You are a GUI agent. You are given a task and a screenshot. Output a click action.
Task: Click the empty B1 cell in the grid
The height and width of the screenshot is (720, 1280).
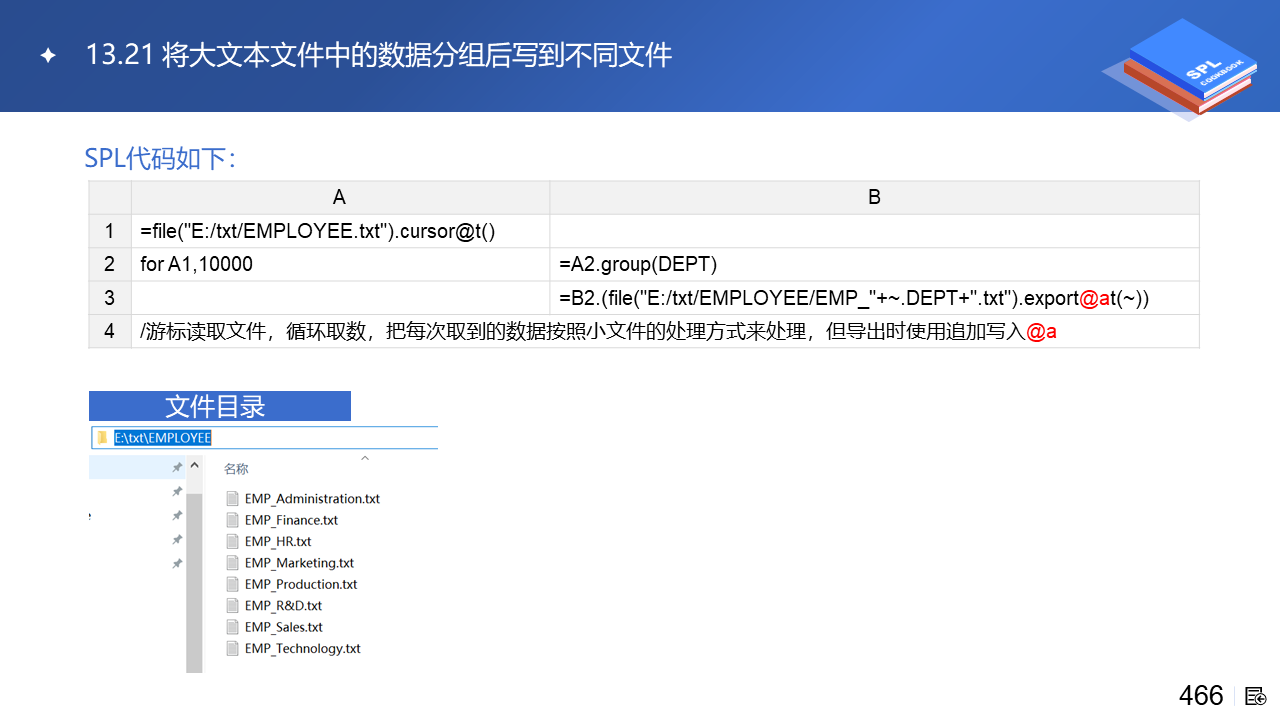[x=874, y=231]
